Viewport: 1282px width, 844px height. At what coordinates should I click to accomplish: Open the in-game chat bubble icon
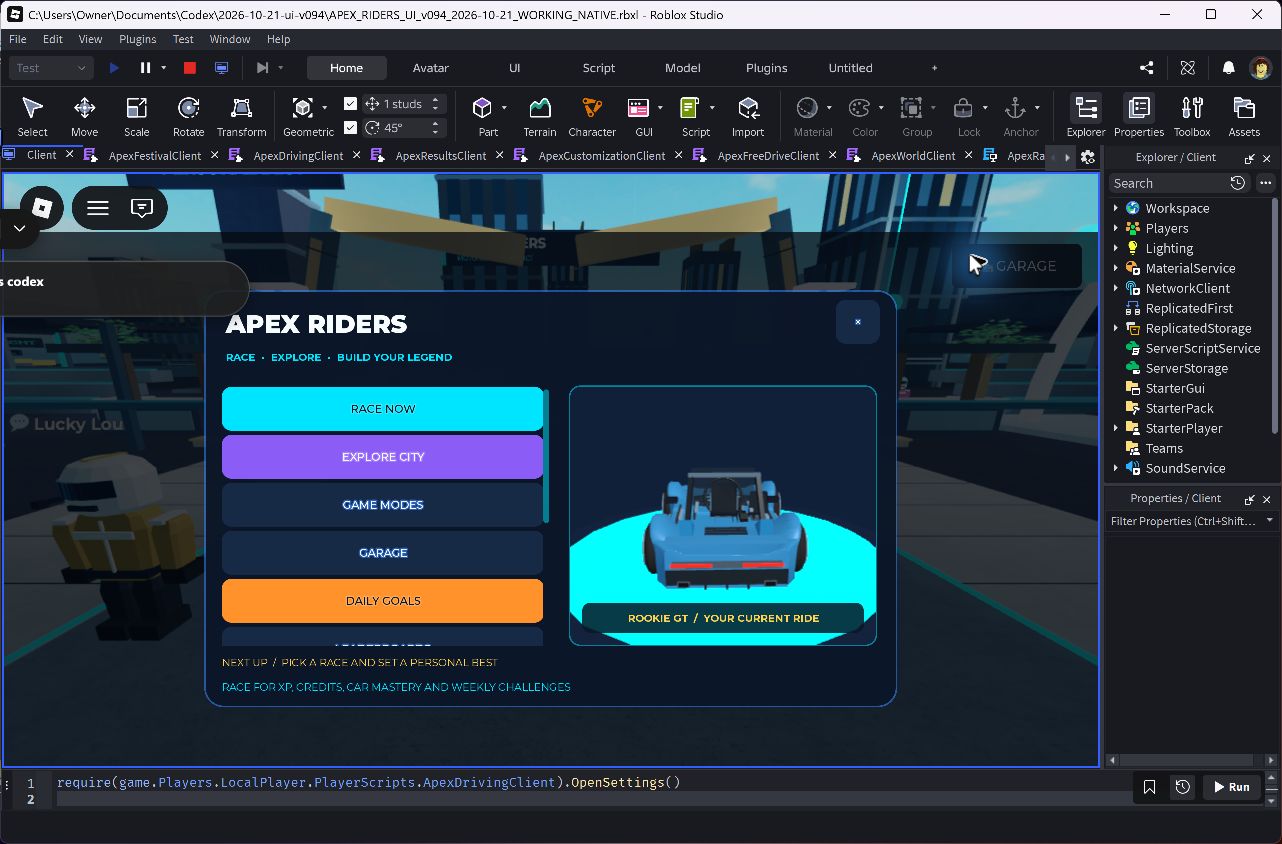click(x=142, y=208)
